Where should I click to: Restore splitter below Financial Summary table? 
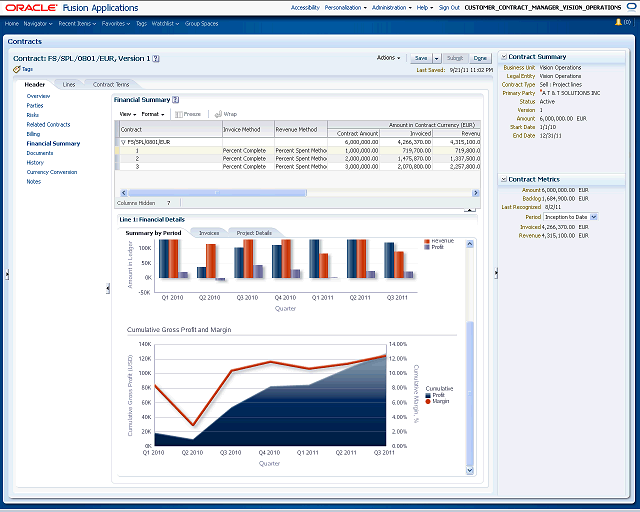470,210
